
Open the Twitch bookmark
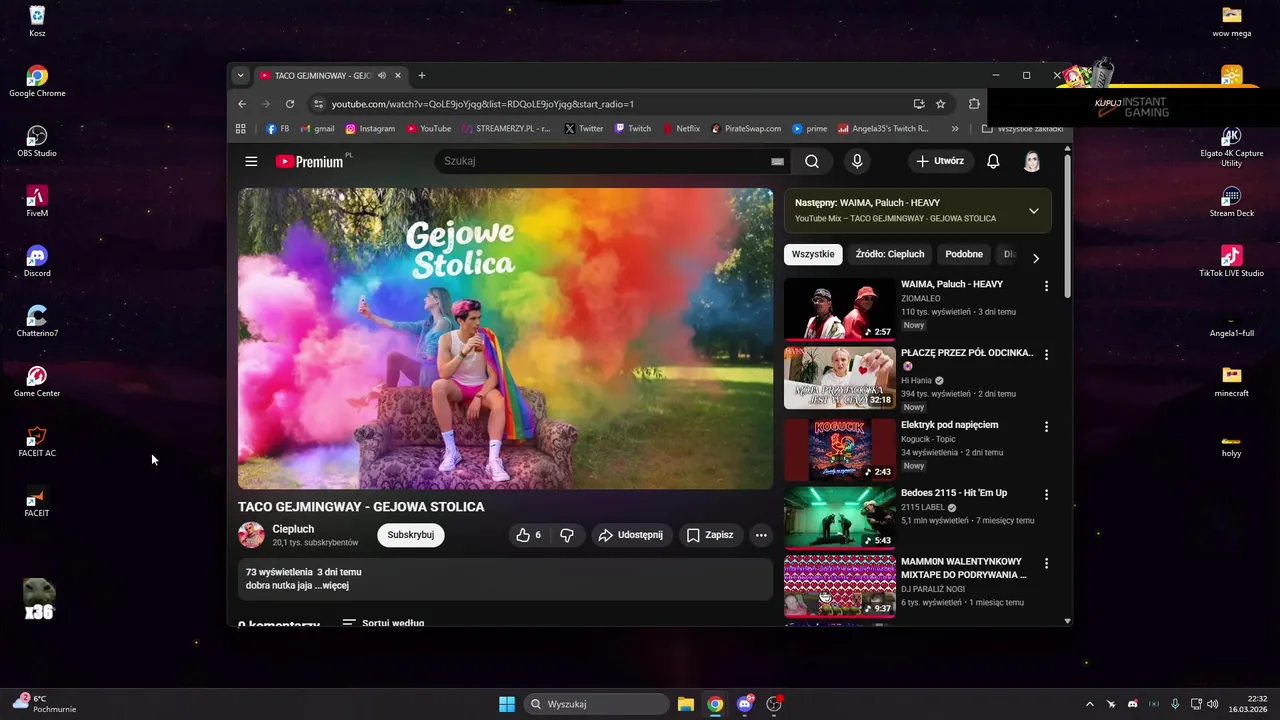pyautogui.click(x=633, y=129)
